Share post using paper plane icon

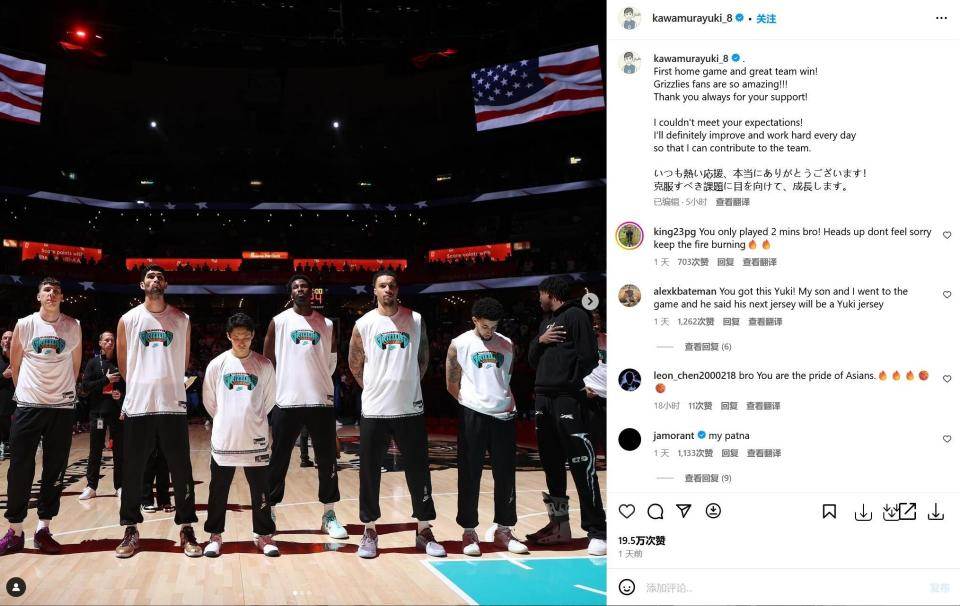[683, 511]
